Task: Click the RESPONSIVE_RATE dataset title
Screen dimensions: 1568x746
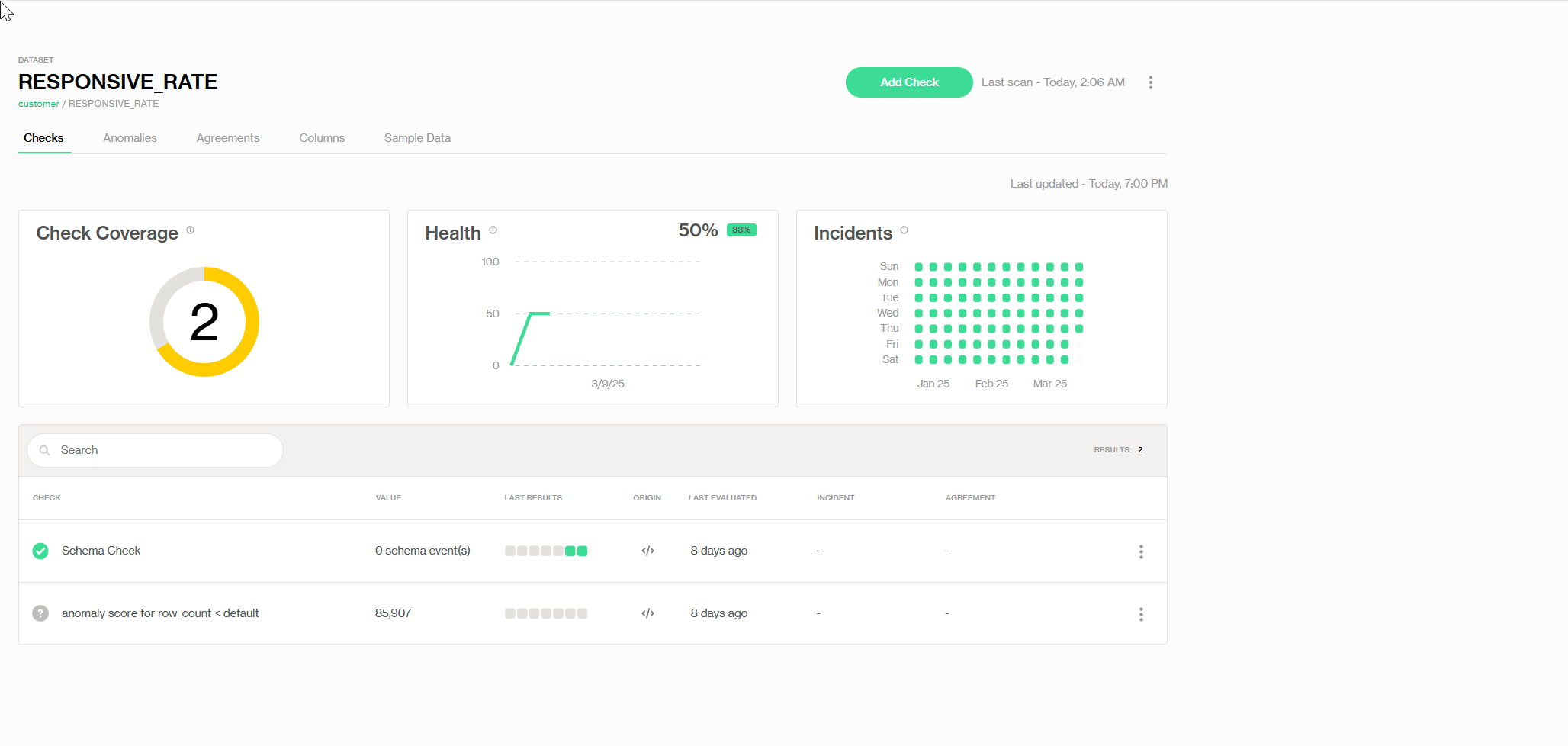Action: 118,82
